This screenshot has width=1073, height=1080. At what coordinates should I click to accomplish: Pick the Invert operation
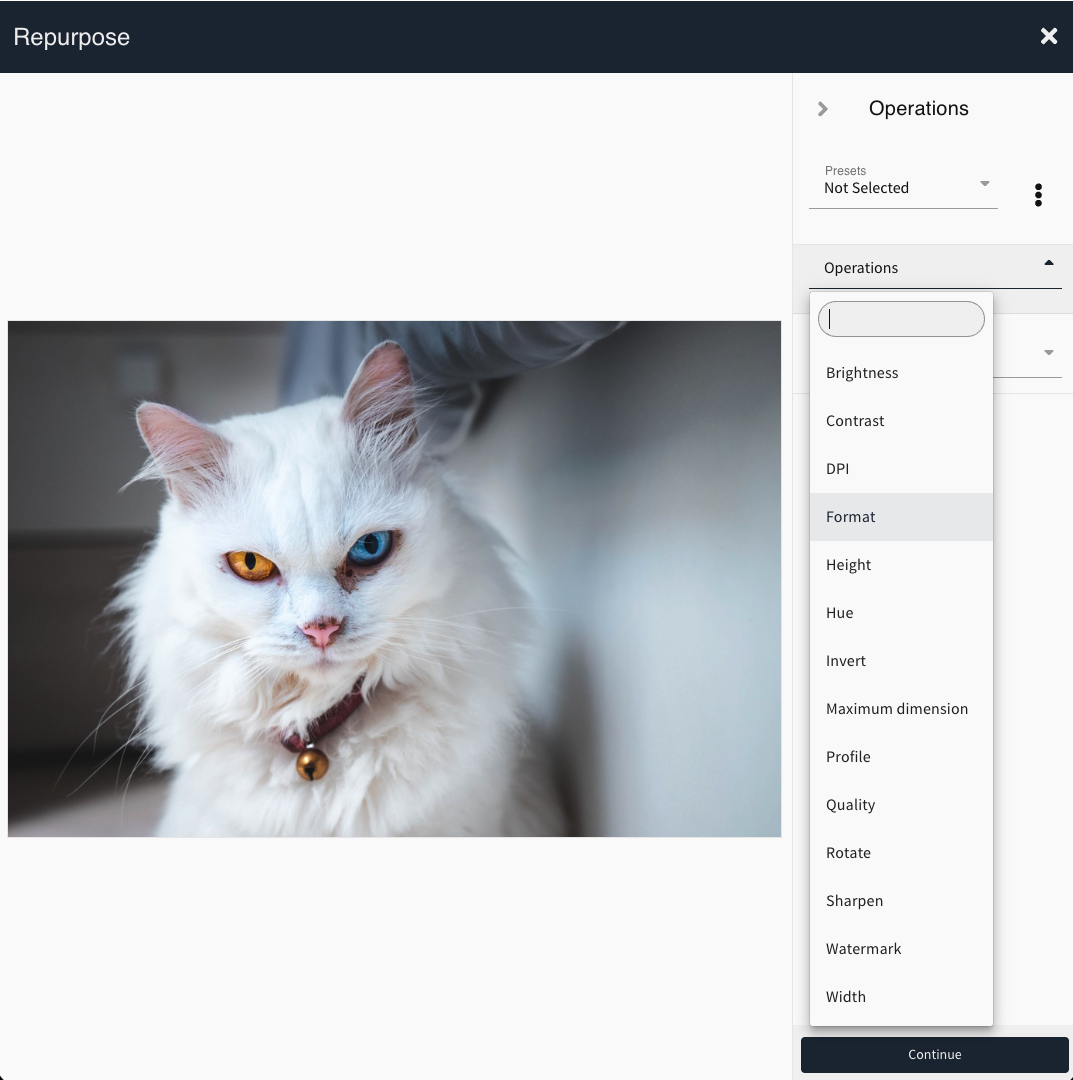[x=846, y=661]
